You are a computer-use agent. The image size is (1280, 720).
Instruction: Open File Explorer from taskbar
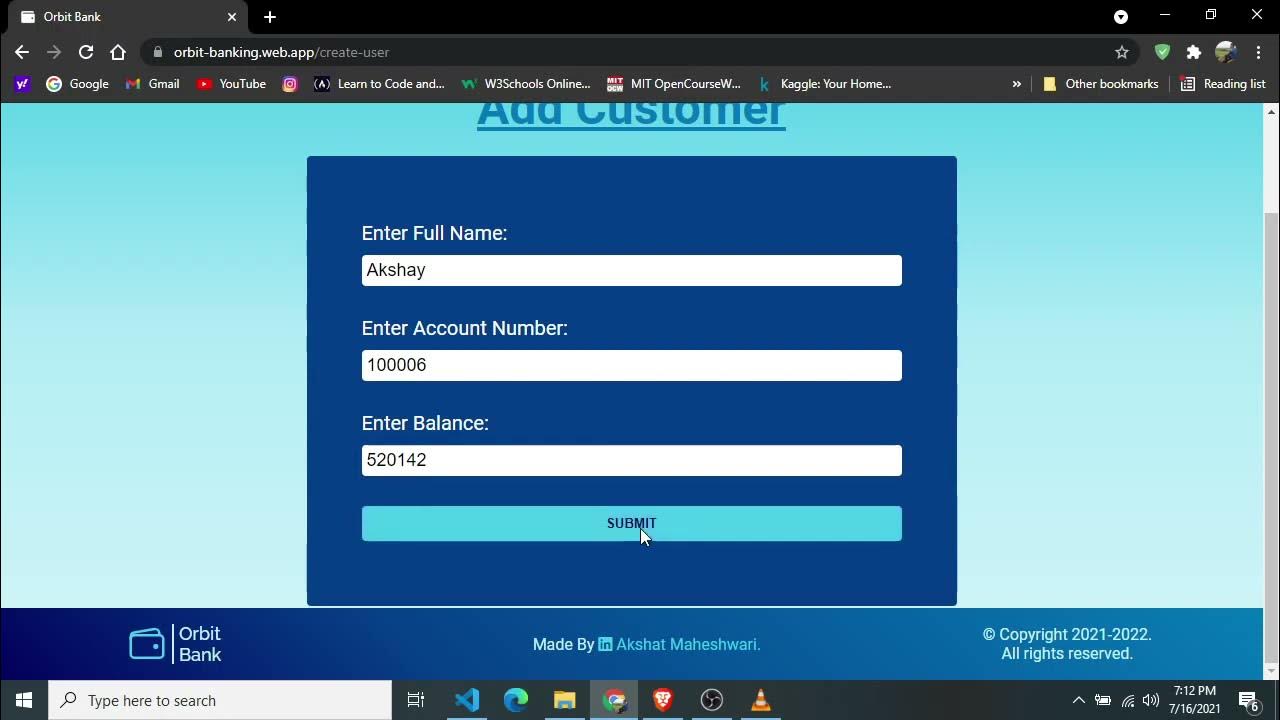pos(564,700)
